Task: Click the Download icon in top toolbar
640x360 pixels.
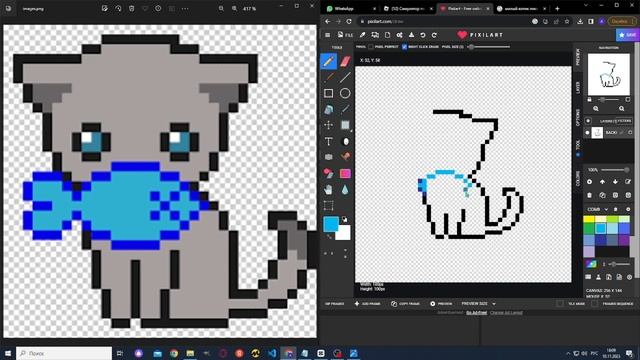Action: pyautogui.click(x=411, y=35)
